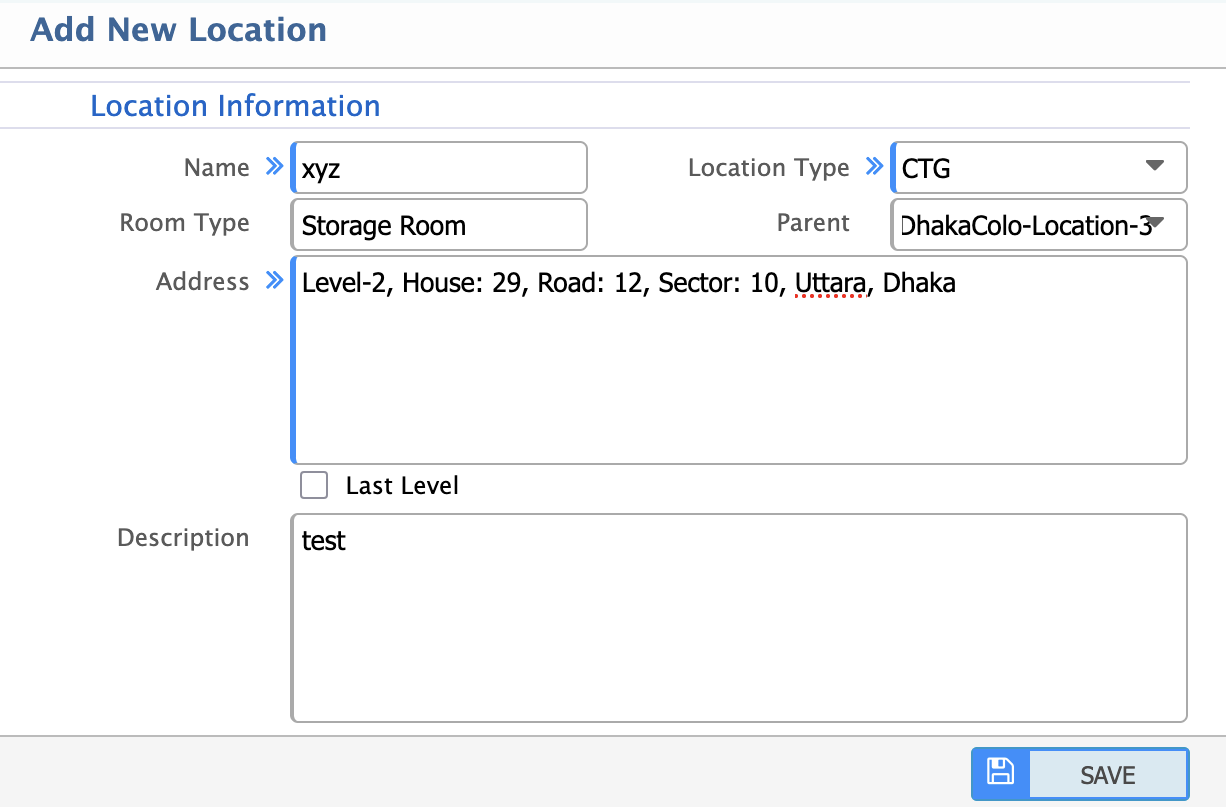Image resolution: width=1226 pixels, height=807 pixels.
Task: Open the Parent dropdown showing DhakaColo-Location-3
Action: pos(1020,226)
